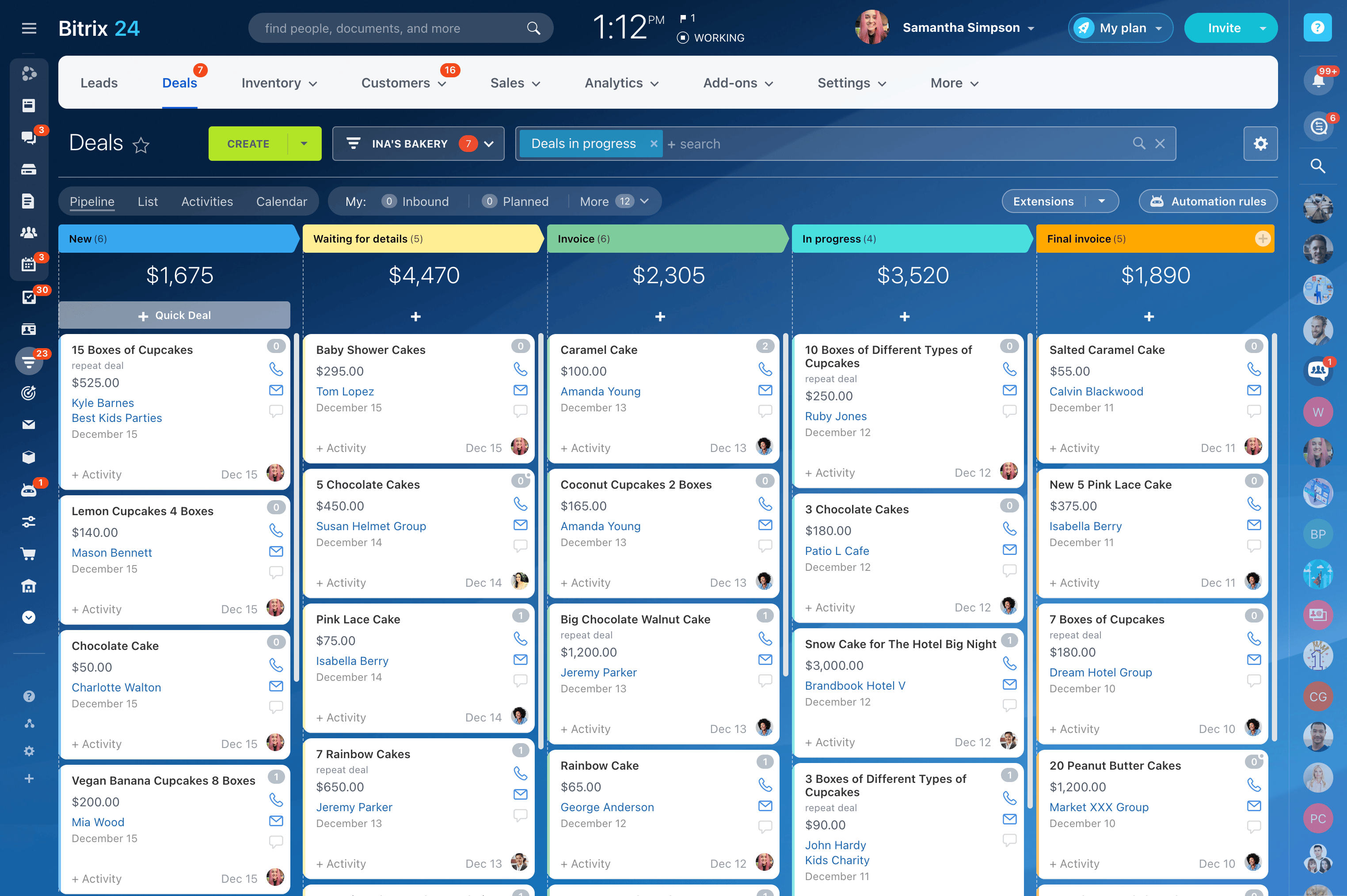Click the help question mark icon
The width and height of the screenshot is (1347, 896).
point(1317,28)
